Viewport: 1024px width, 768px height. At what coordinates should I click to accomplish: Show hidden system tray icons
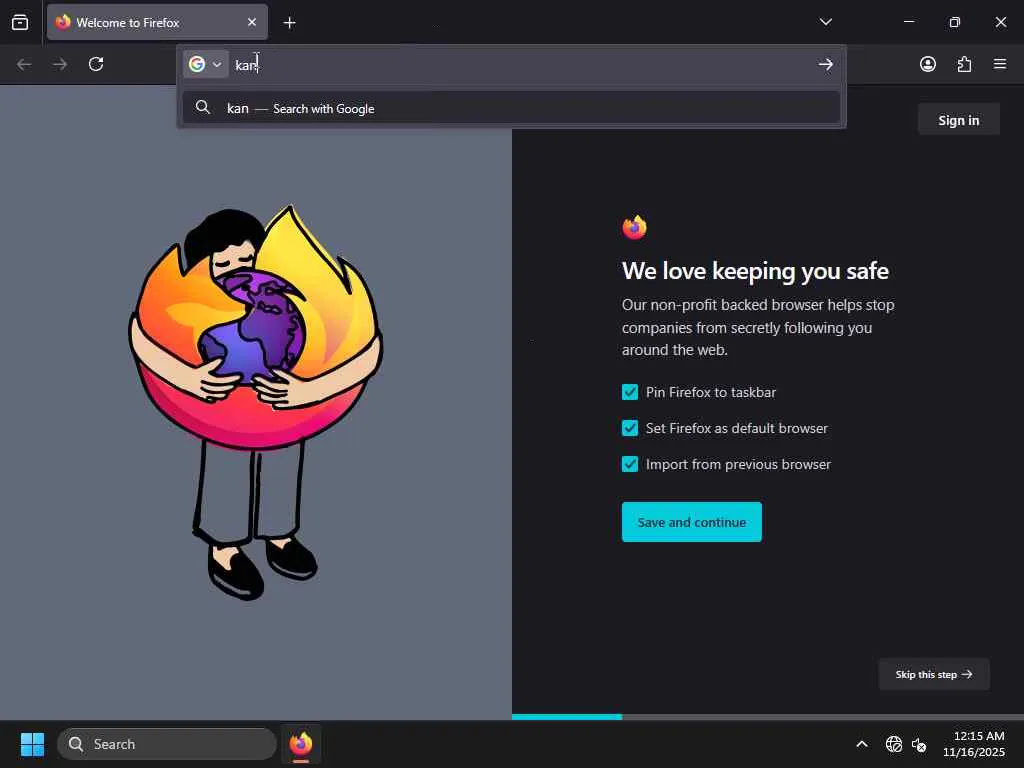point(862,744)
